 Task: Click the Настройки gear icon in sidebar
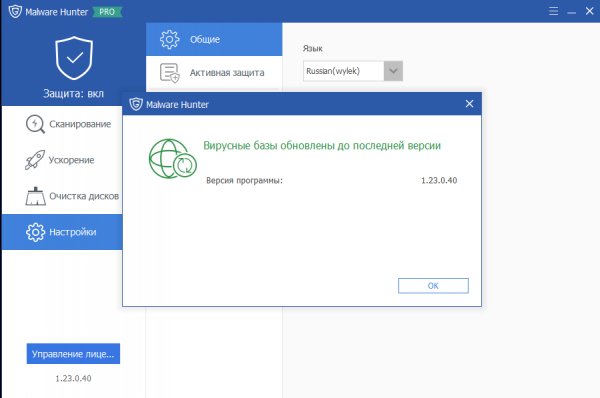tap(35, 232)
